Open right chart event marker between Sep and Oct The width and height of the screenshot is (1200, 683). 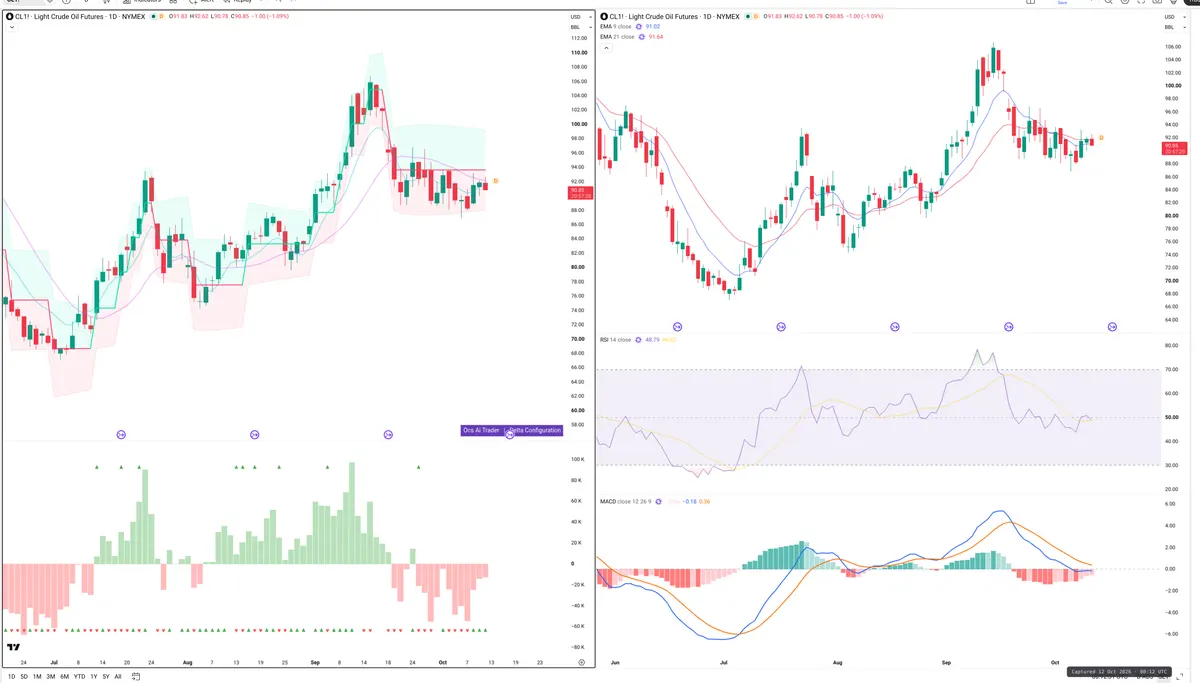1009,326
